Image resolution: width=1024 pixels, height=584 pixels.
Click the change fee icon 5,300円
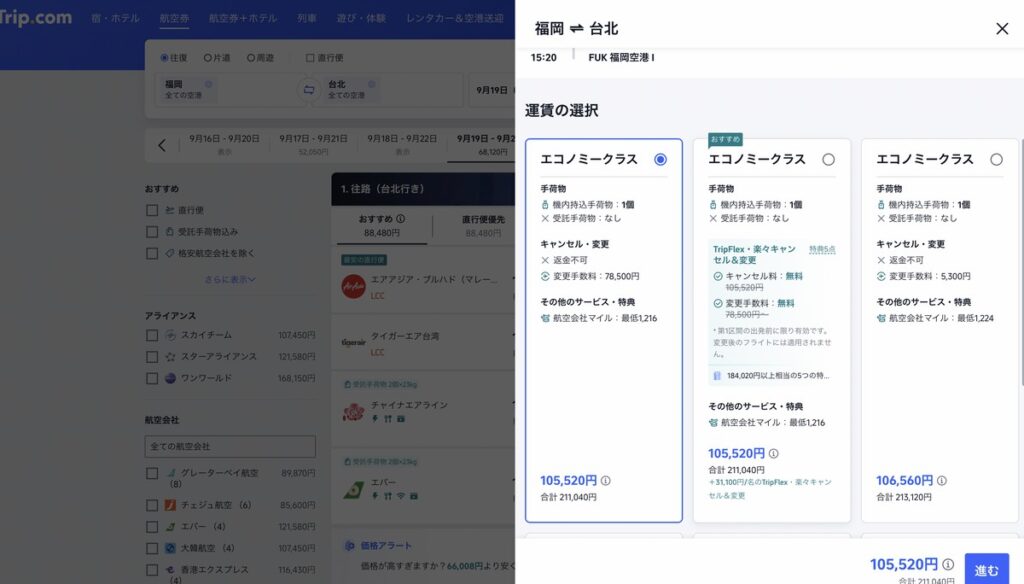pyautogui.click(x=881, y=276)
